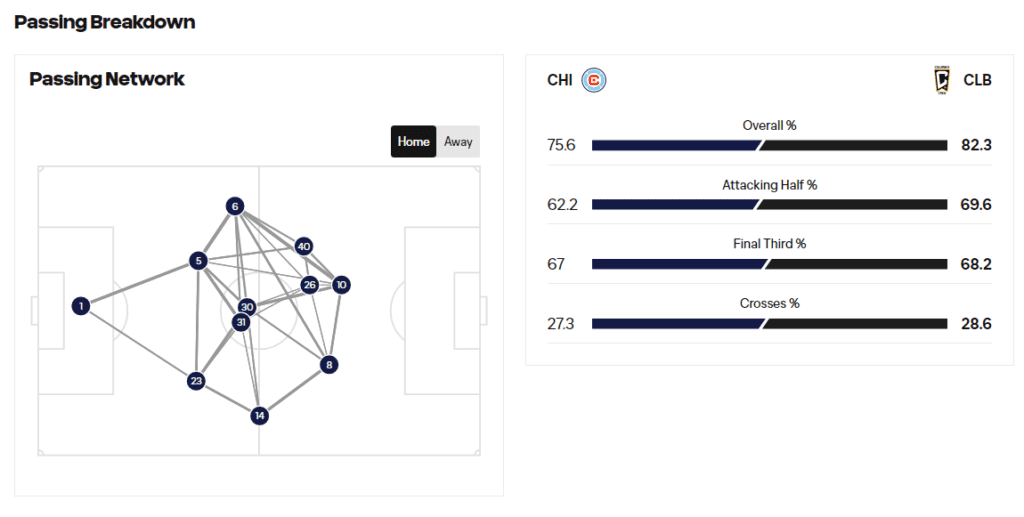The image size is (1024, 517).
Task: Click the CHI team abbreviation
Action: click(560, 80)
